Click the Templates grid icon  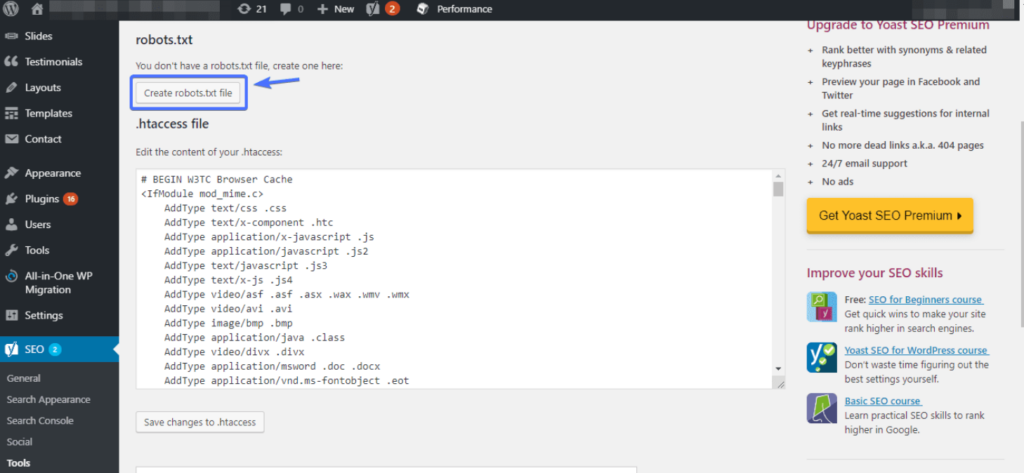(x=11, y=113)
